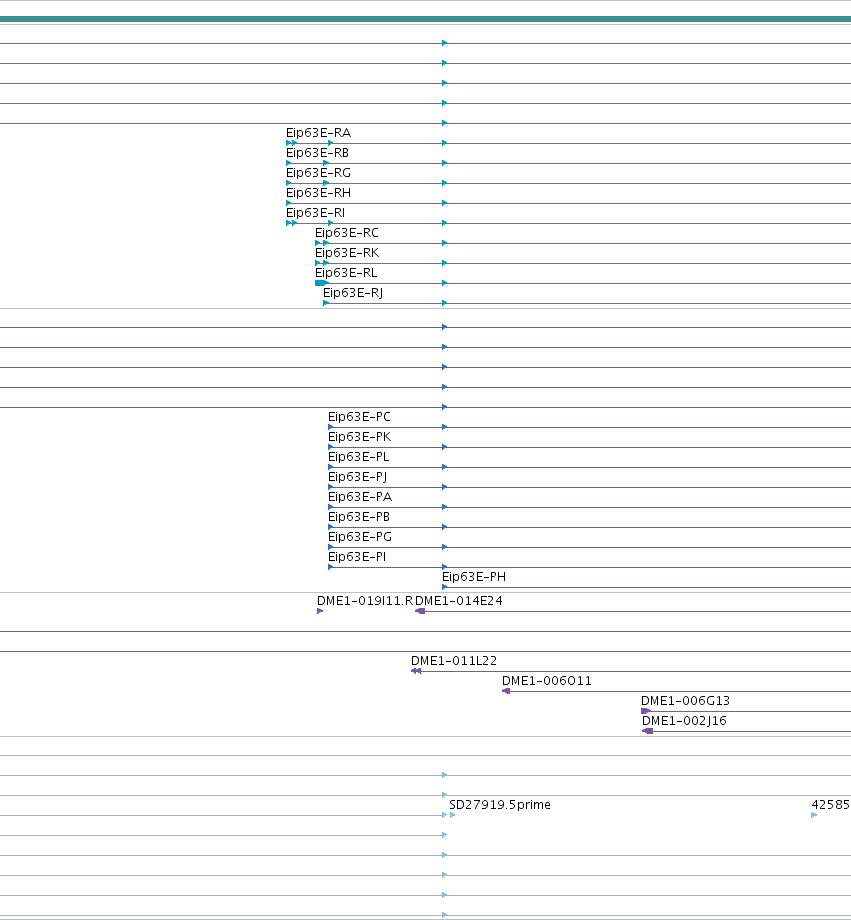The image size is (851, 920).
Task: Select the Eip63E-RB transcript label
Action: point(317,153)
